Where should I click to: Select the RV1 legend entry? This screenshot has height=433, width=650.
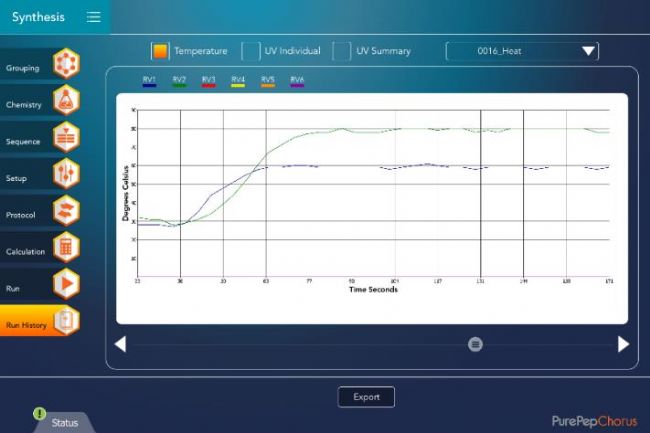(x=149, y=82)
